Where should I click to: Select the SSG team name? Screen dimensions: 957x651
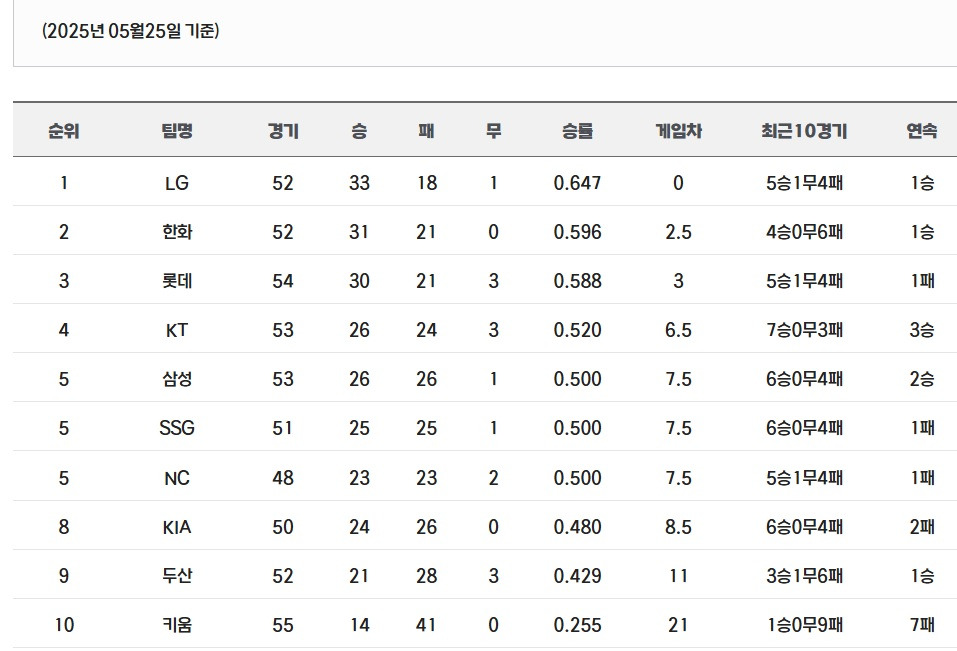click(177, 428)
